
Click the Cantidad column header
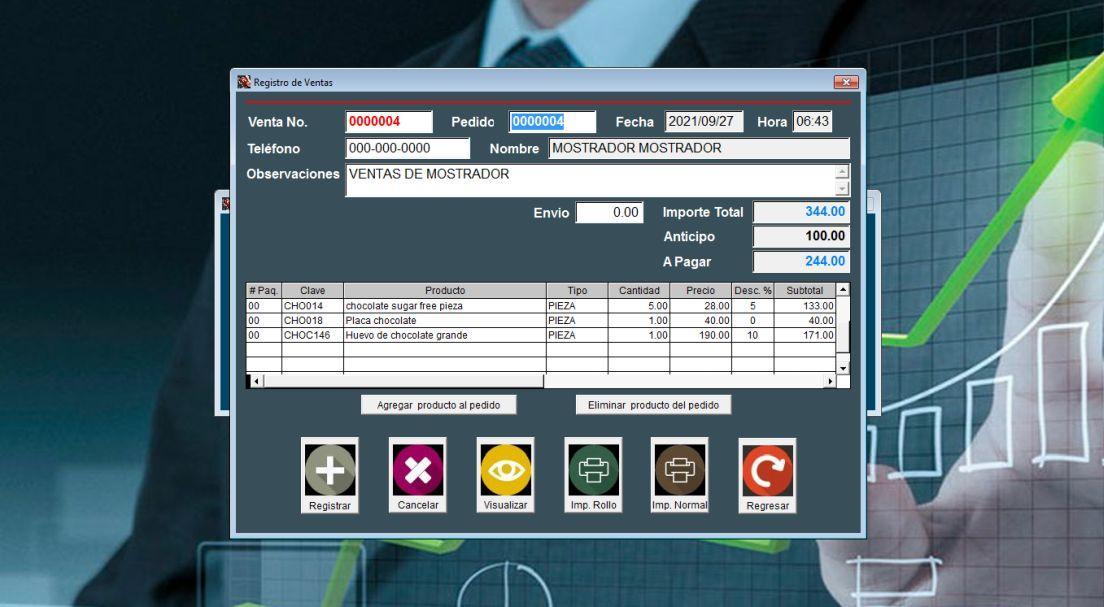point(639,290)
